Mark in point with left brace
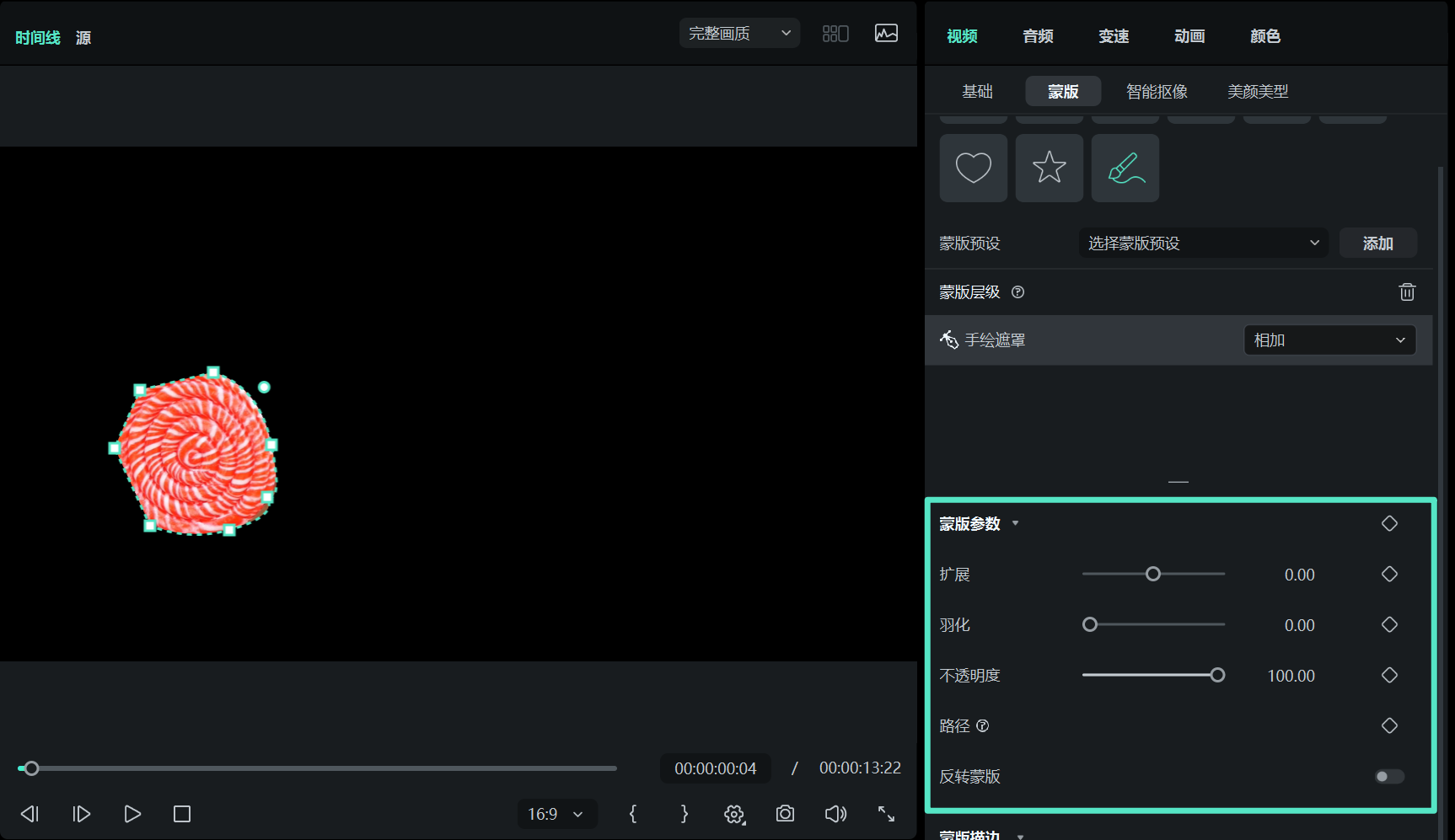1455x840 pixels. click(633, 814)
